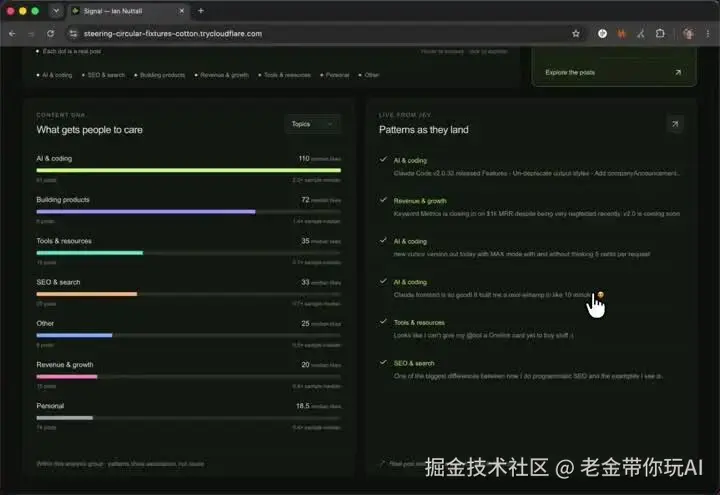The height and width of the screenshot is (495, 720).
Task: Click the Personal legend item
Action: tap(335, 75)
